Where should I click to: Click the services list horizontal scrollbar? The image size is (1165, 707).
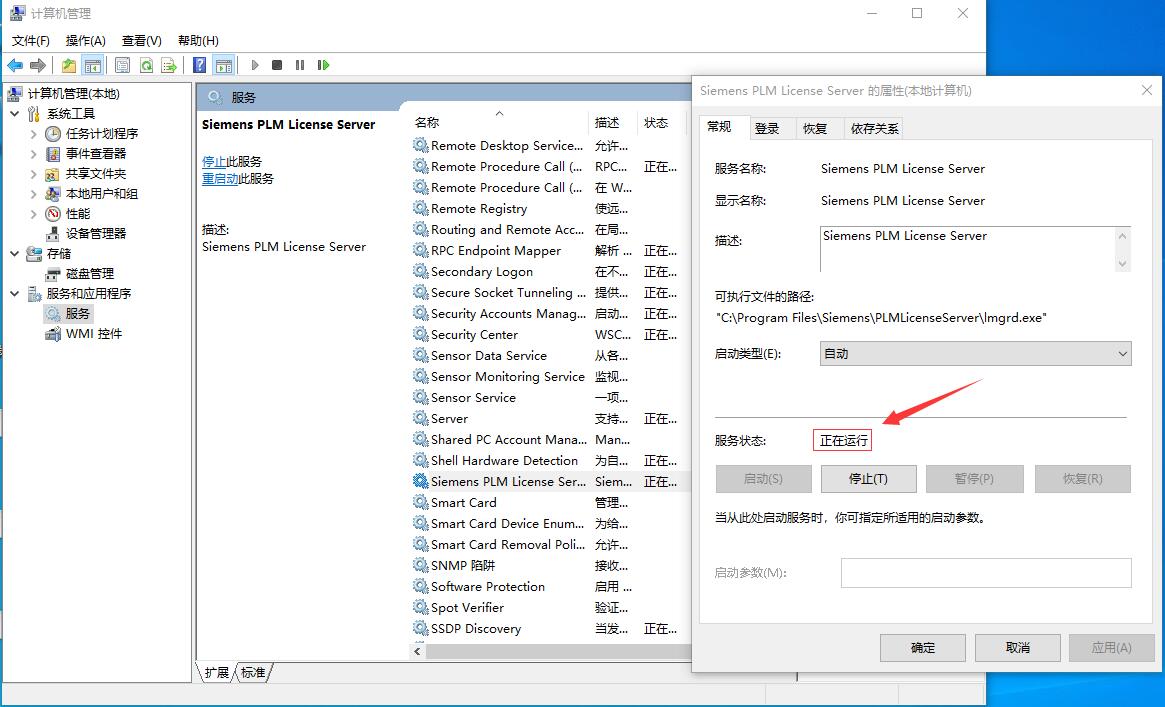click(550, 650)
